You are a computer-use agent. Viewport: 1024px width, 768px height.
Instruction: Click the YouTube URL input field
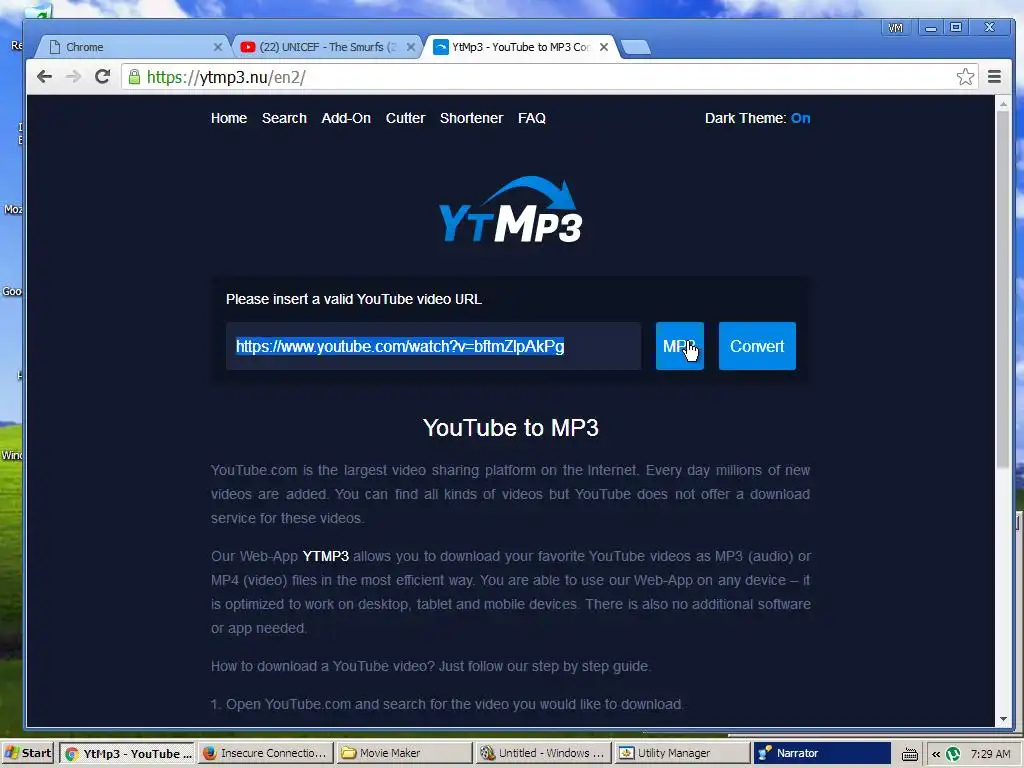coord(434,346)
